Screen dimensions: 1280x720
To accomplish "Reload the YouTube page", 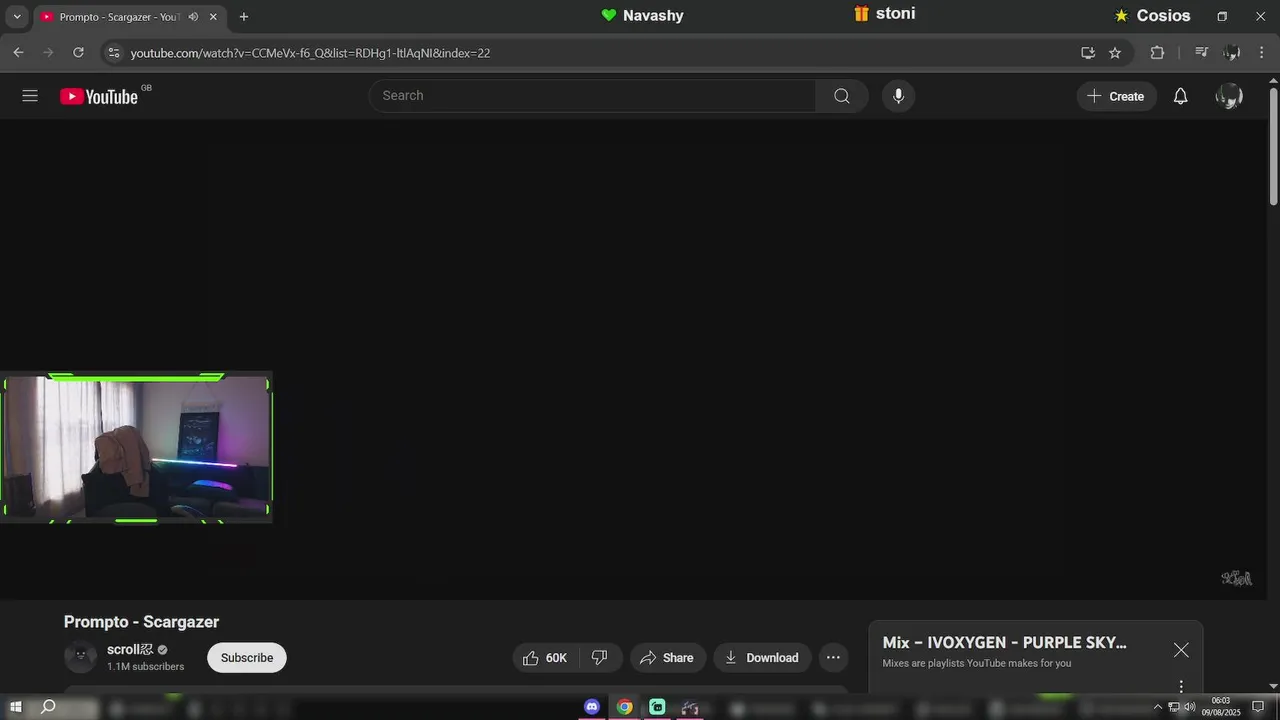I will 78,53.
